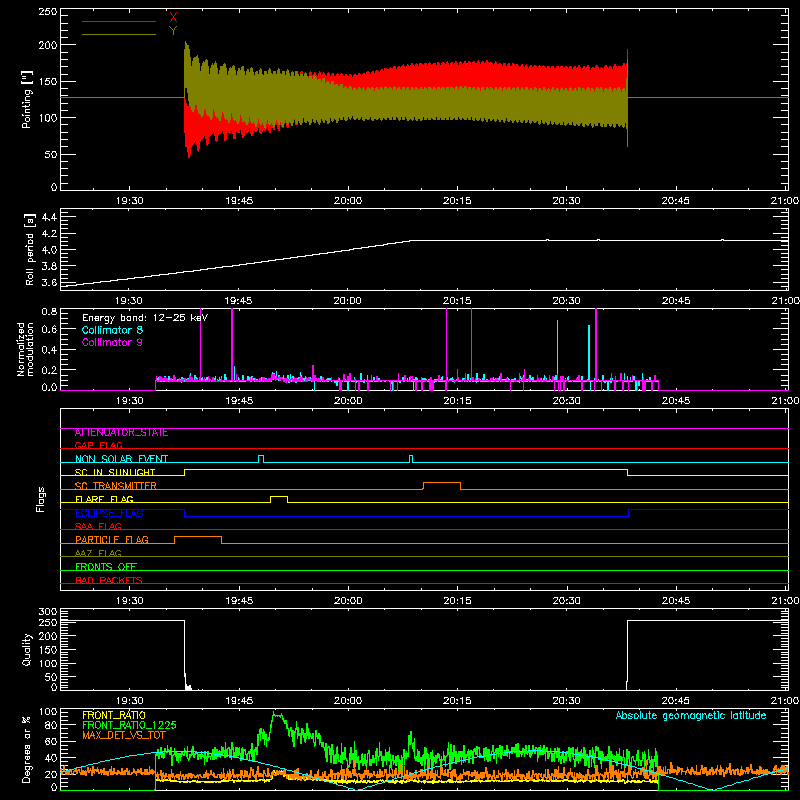Click the 'Roll period [s]' axis title
The width and height of the screenshot is (800, 800).
tap(29, 249)
